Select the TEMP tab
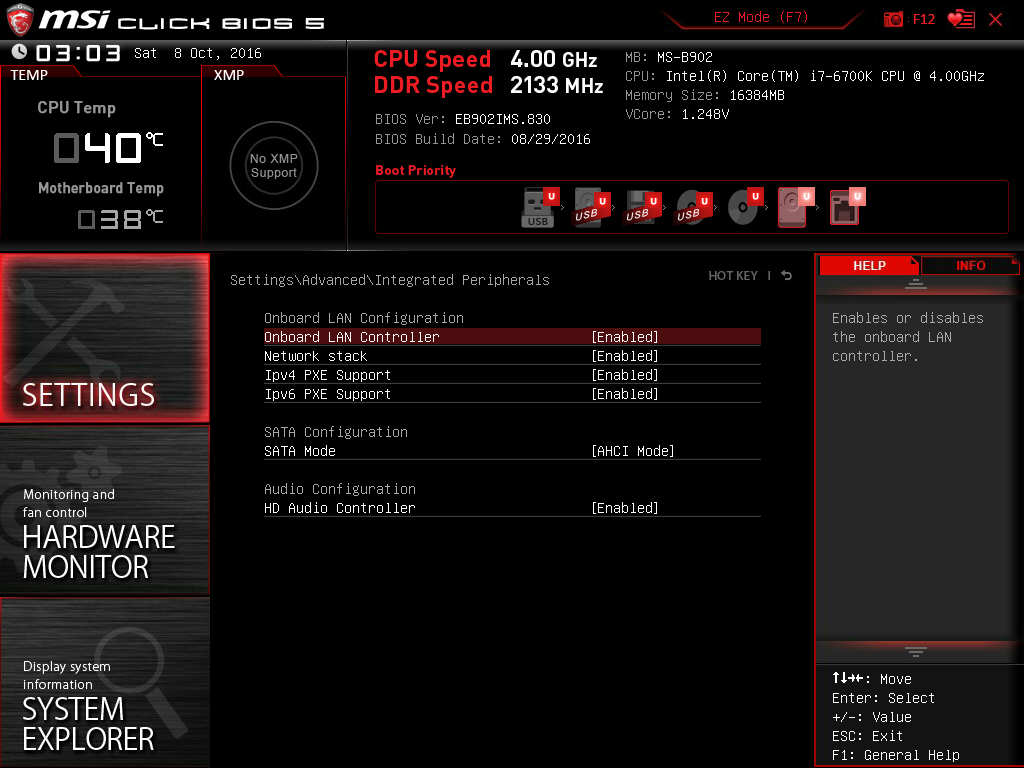Image resolution: width=1024 pixels, height=768 pixels. tap(29, 75)
